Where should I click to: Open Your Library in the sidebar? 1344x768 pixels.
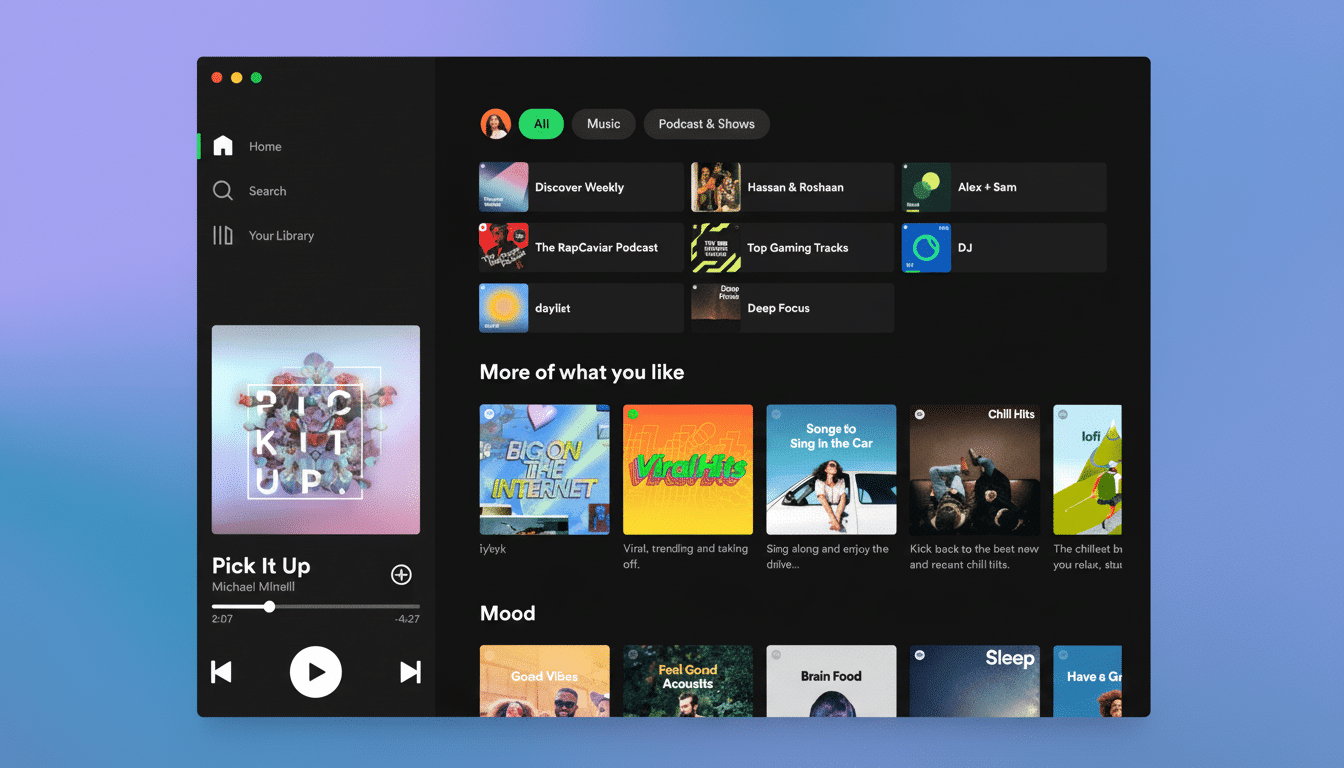click(x=222, y=235)
